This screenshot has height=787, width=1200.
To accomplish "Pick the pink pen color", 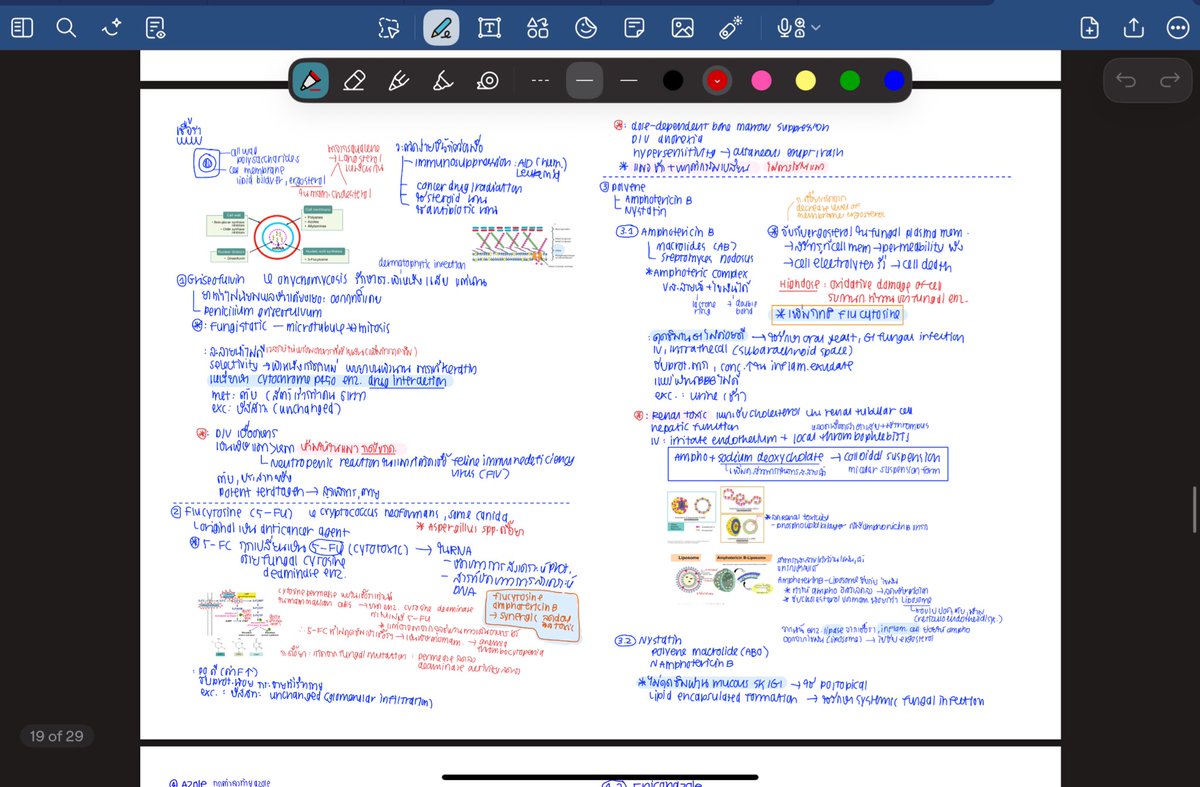I will point(761,80).
